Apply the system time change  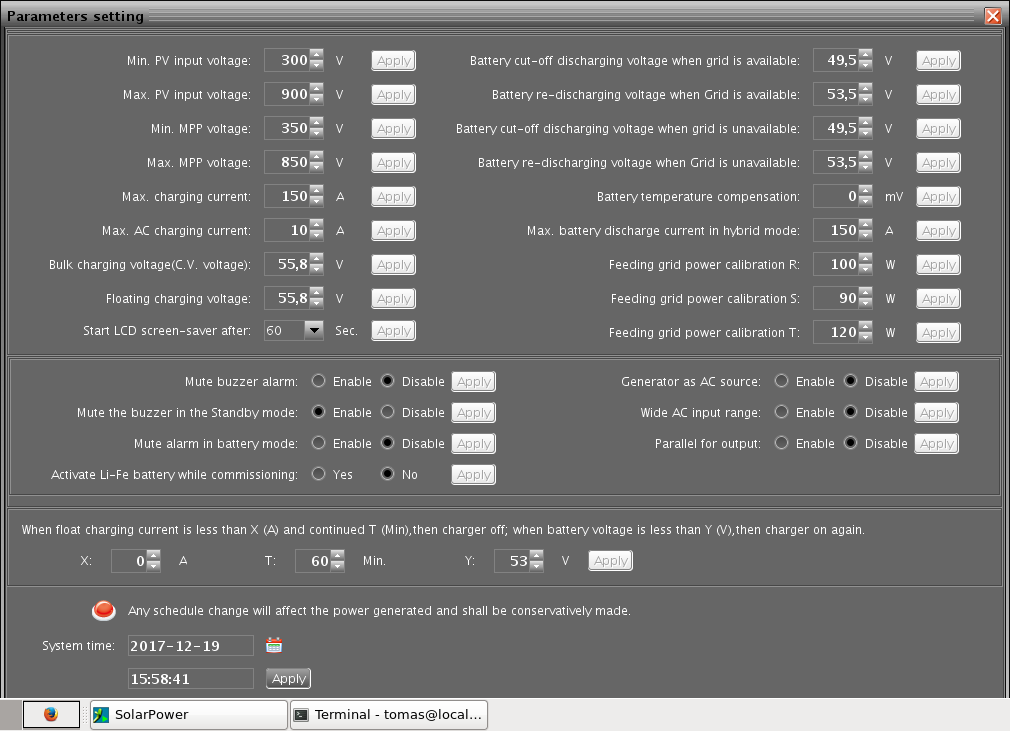click(x=289, y=678)
